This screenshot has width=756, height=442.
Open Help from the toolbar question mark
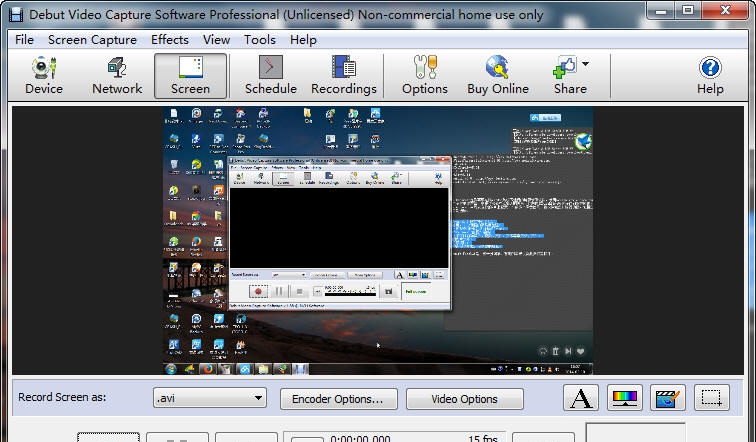click(710, 76)
